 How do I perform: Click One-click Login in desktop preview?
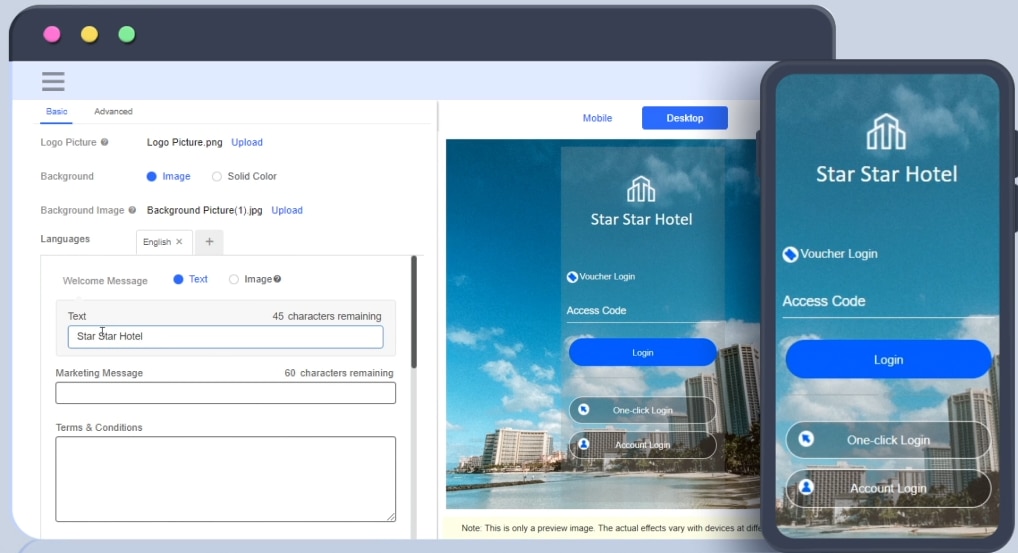643,410
